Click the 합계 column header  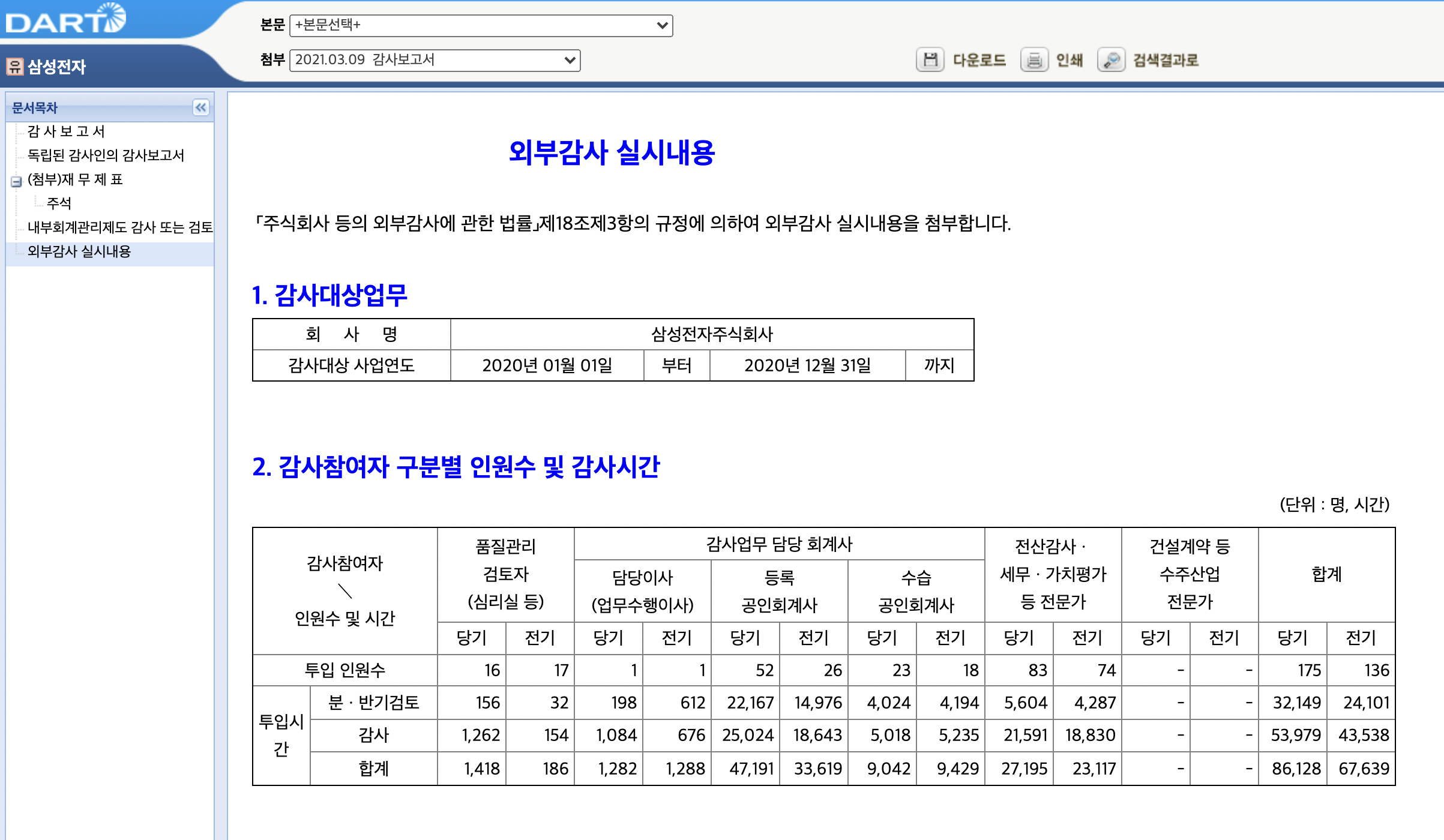click(x=1327, y=574)
